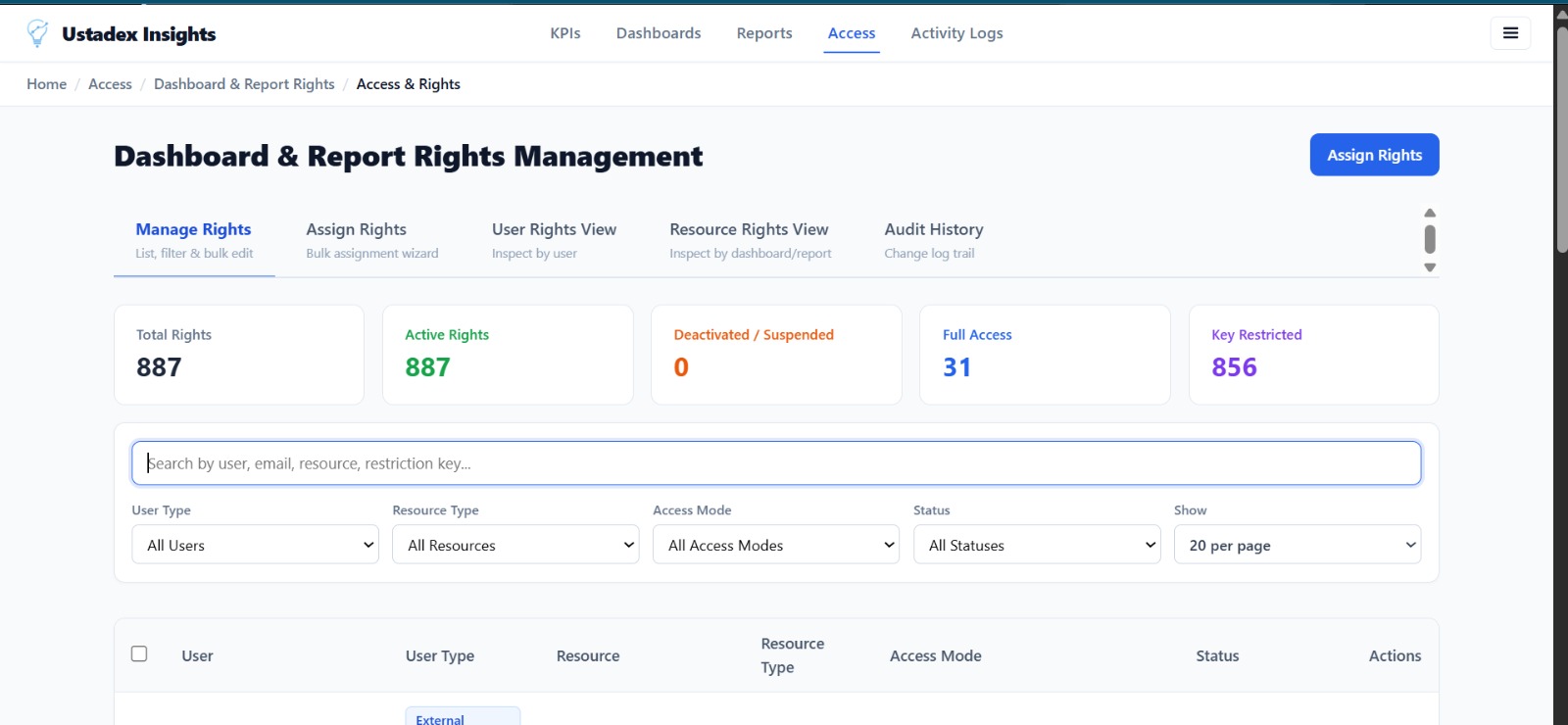
Task: Click the Resource column header
Action: pyautogui.click(x=588, y=655)
